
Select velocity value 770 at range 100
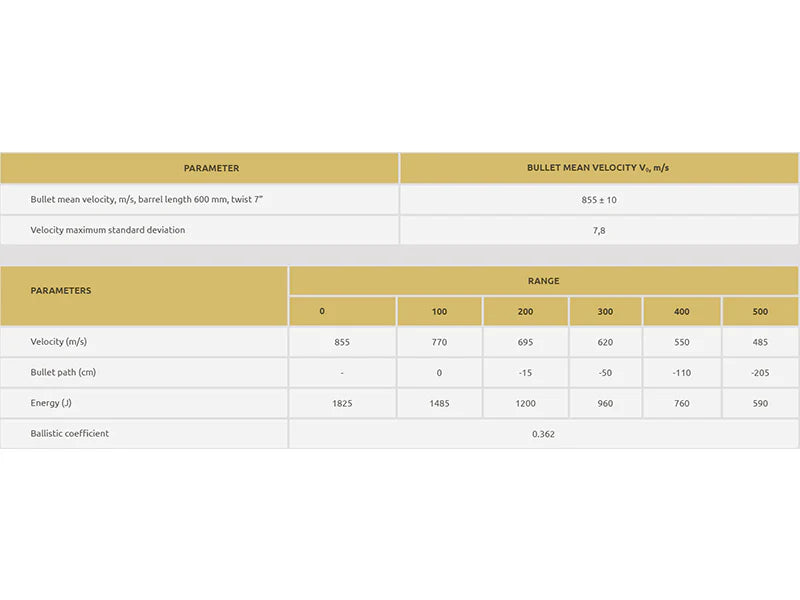click(439, 342)
